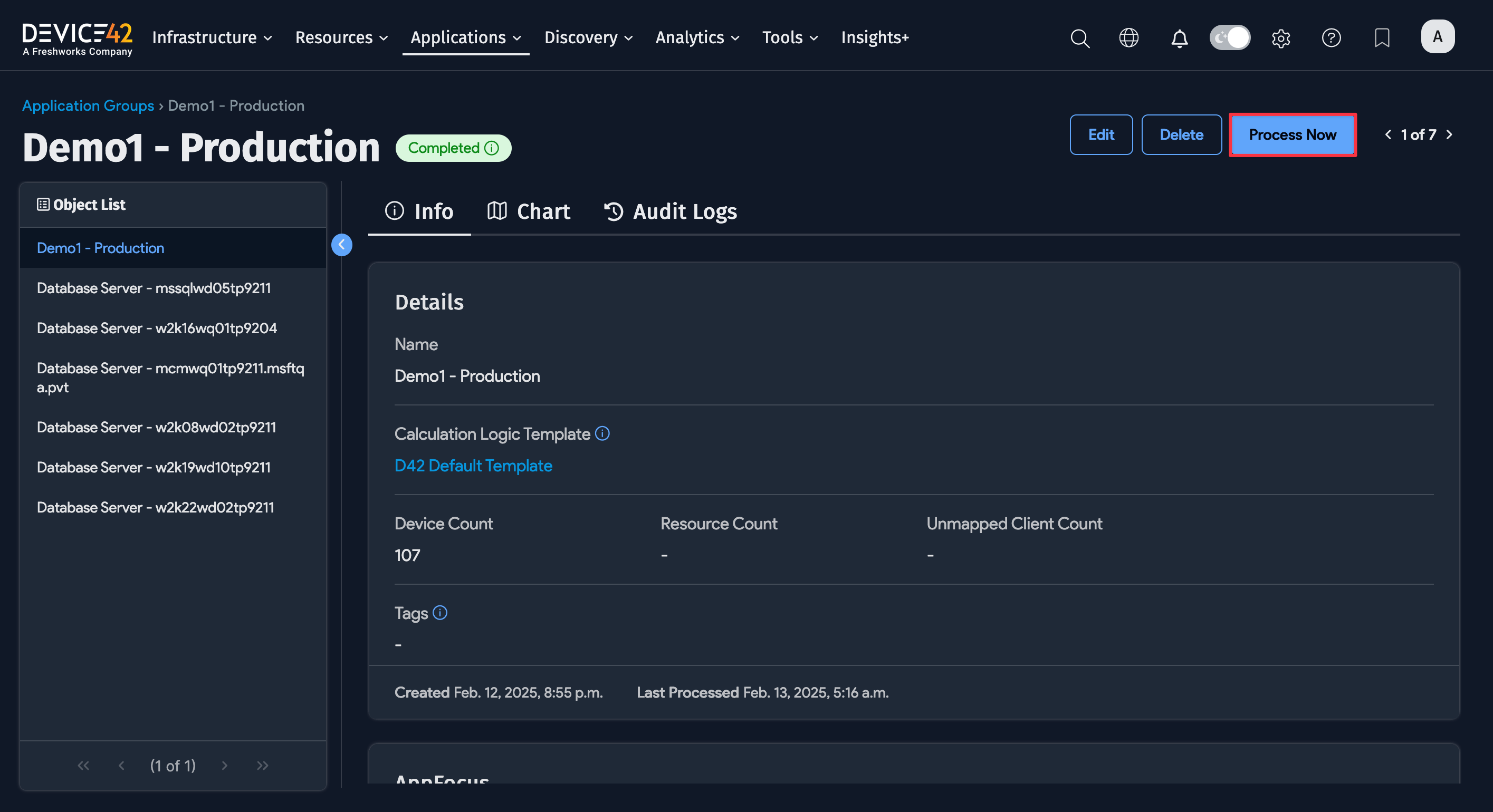Toggle dark mode switch
Screen dimensions: 1493x812
coord(1229,38)
